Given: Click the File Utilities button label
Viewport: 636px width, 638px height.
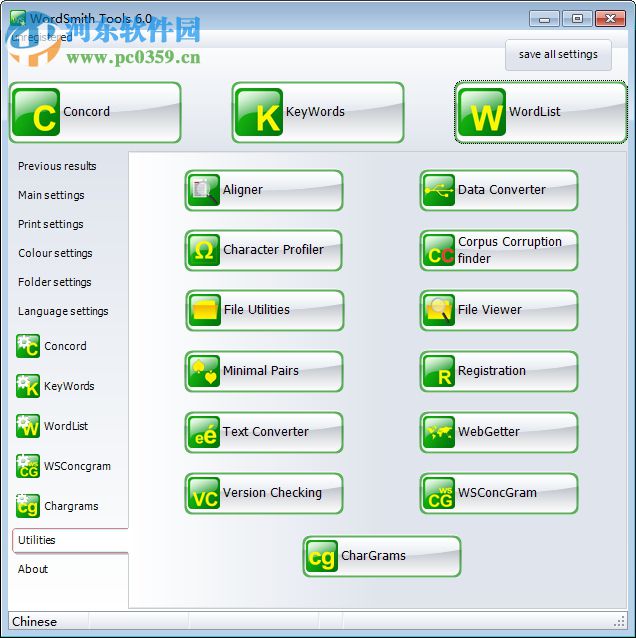Looking at the screenshot, I should [257, 310].
